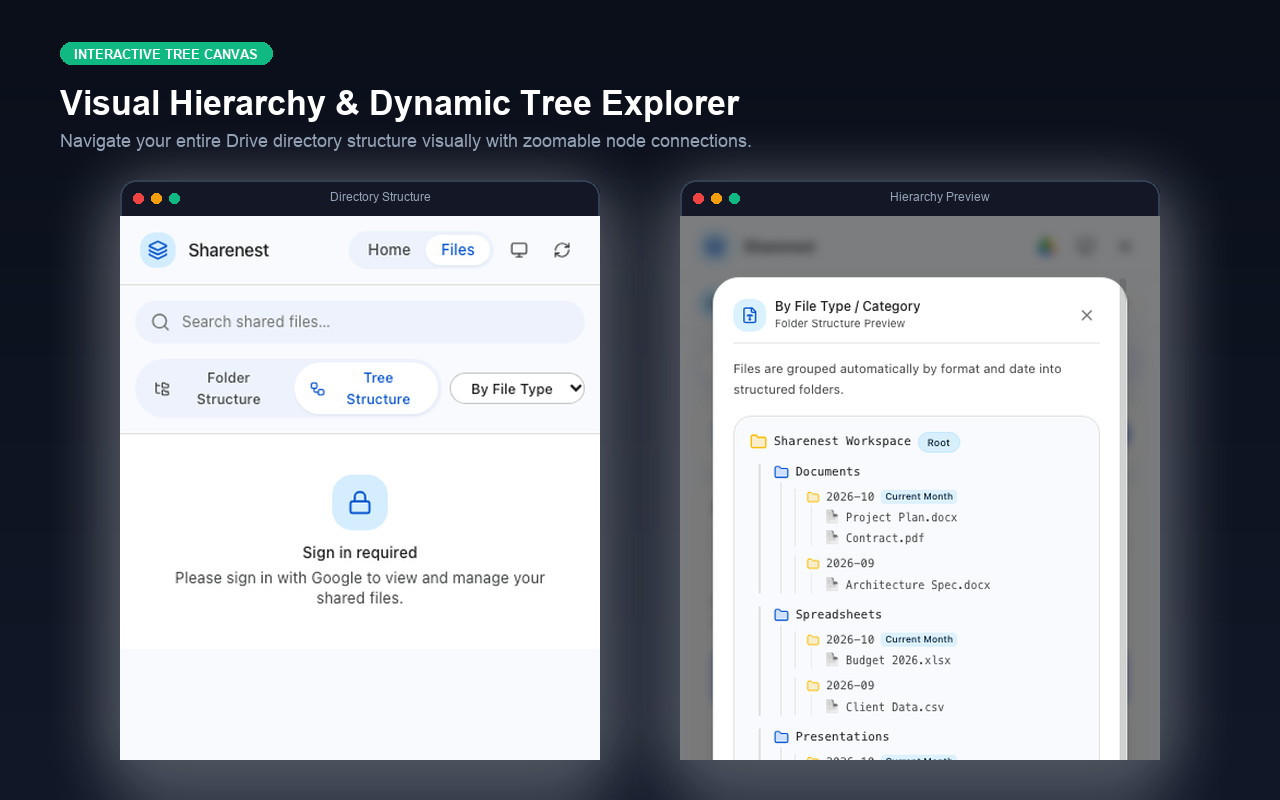Viewport: 1280px width, 800px height.
Task: Collapse the 2026-09 folder under Documents
Action: coord(840,563)
